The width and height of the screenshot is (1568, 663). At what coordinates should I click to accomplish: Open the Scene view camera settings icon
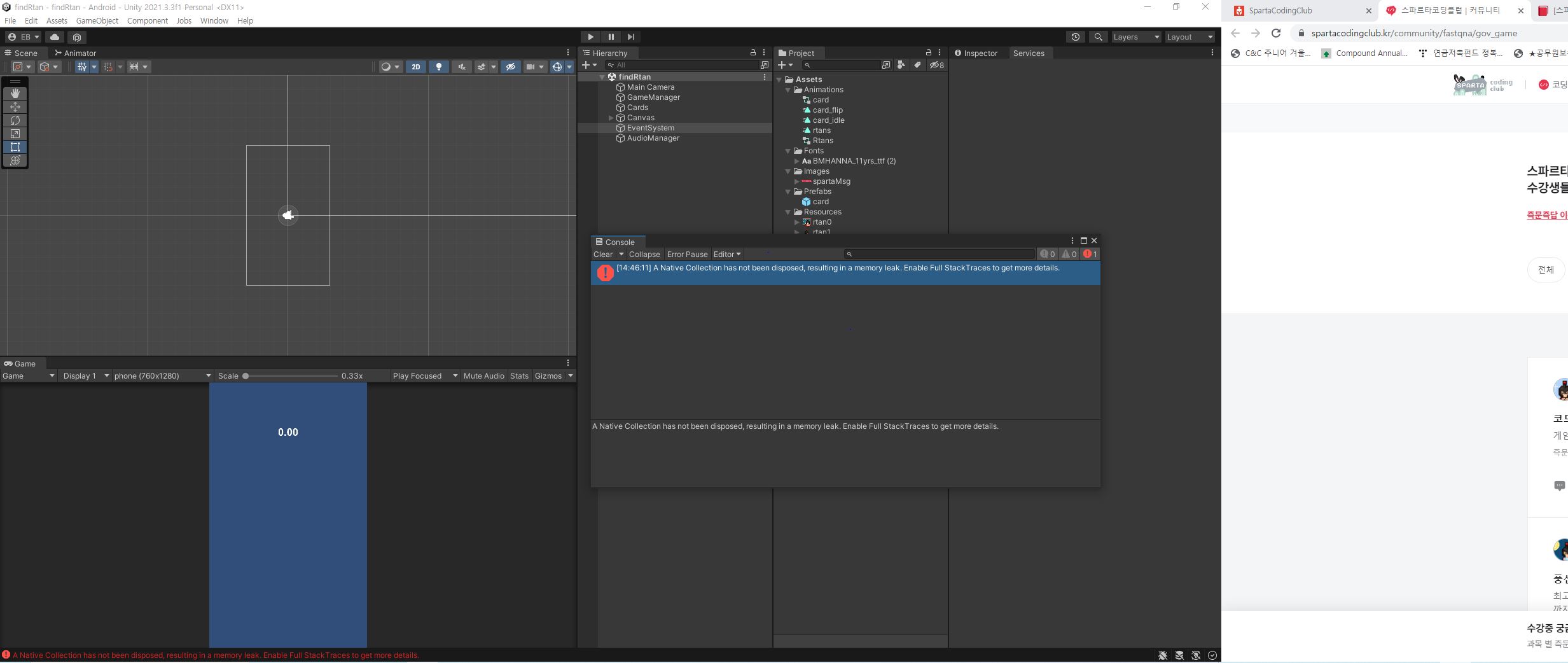coord(534,67)
